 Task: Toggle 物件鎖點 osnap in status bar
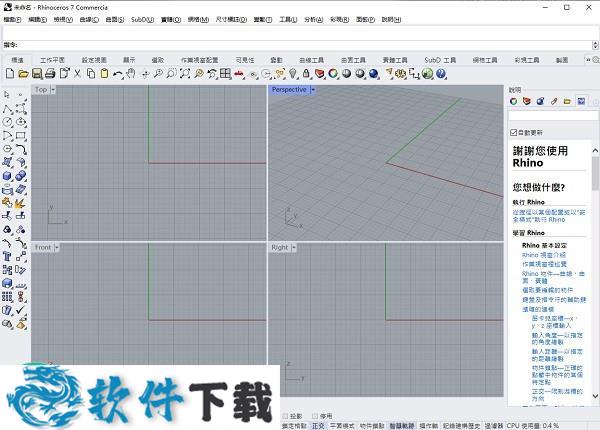(372, 425)
